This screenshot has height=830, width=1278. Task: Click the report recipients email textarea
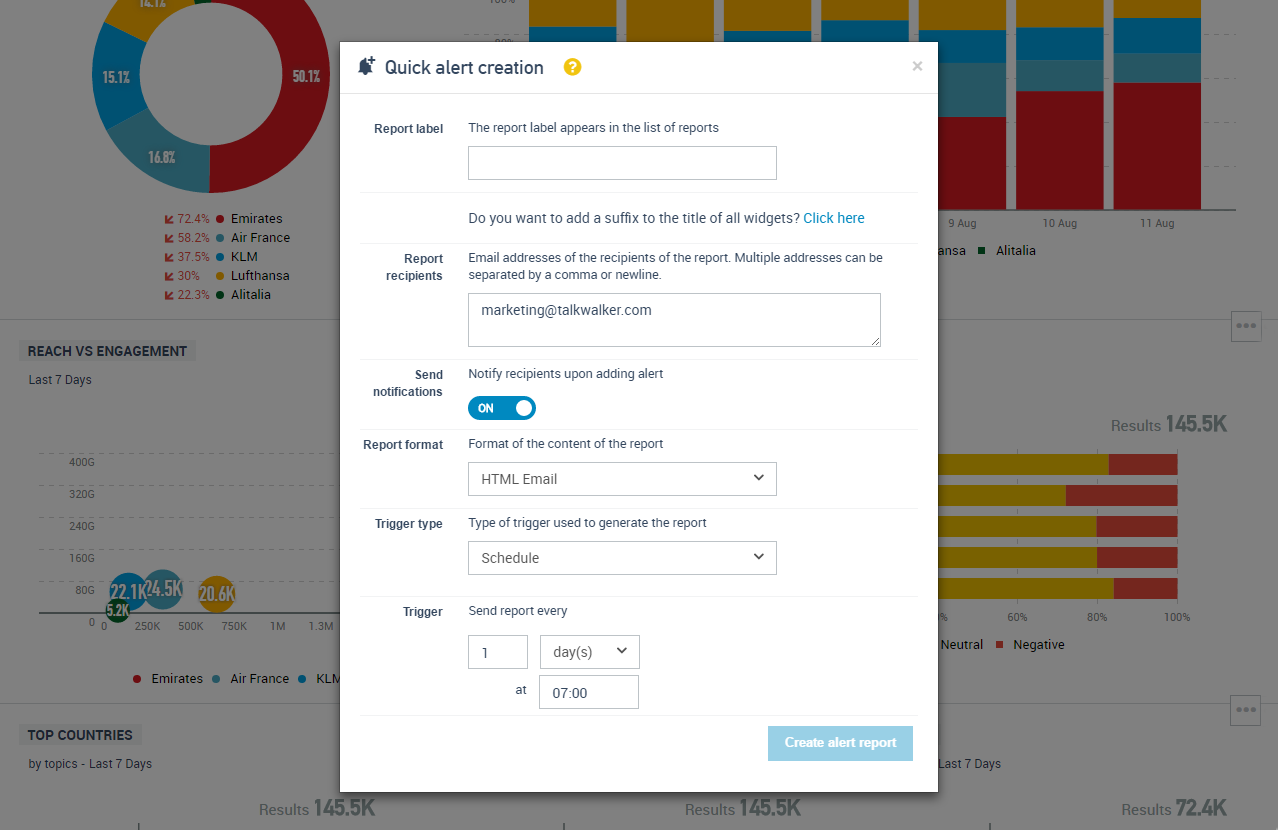674,320
